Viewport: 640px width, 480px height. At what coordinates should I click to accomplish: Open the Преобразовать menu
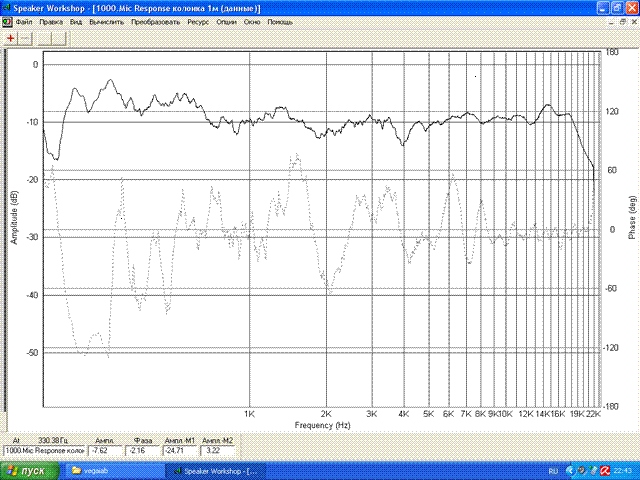click(156, 22)
